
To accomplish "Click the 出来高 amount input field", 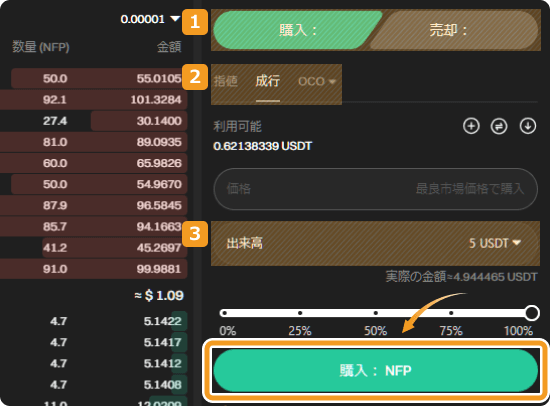I will (x=376, y=243).
